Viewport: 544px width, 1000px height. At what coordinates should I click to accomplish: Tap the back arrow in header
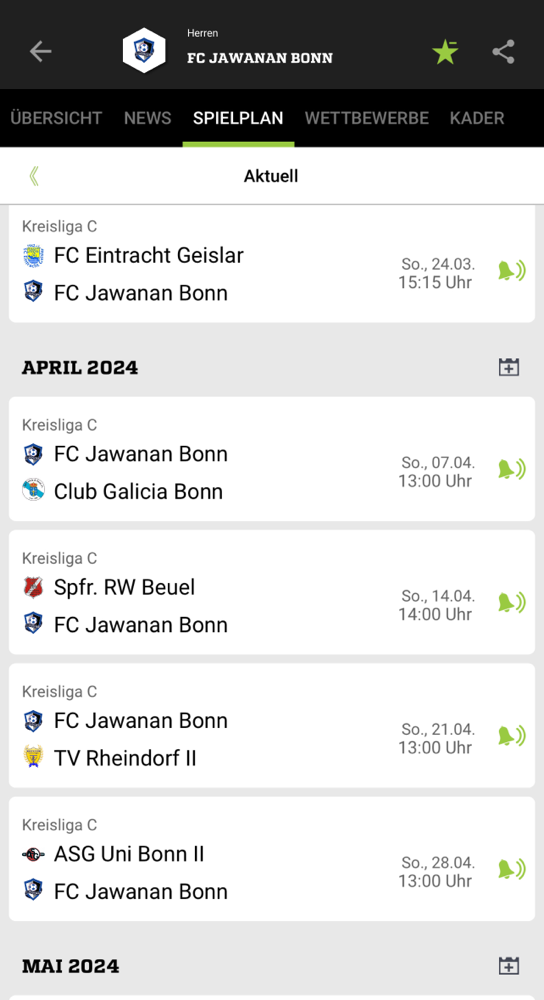(x=40, y=51)
